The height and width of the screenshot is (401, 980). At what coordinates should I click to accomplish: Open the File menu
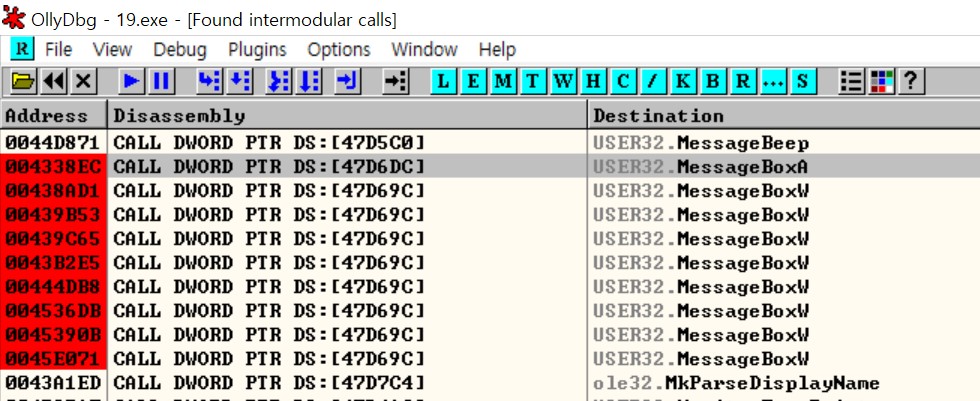tap(59, 49)
